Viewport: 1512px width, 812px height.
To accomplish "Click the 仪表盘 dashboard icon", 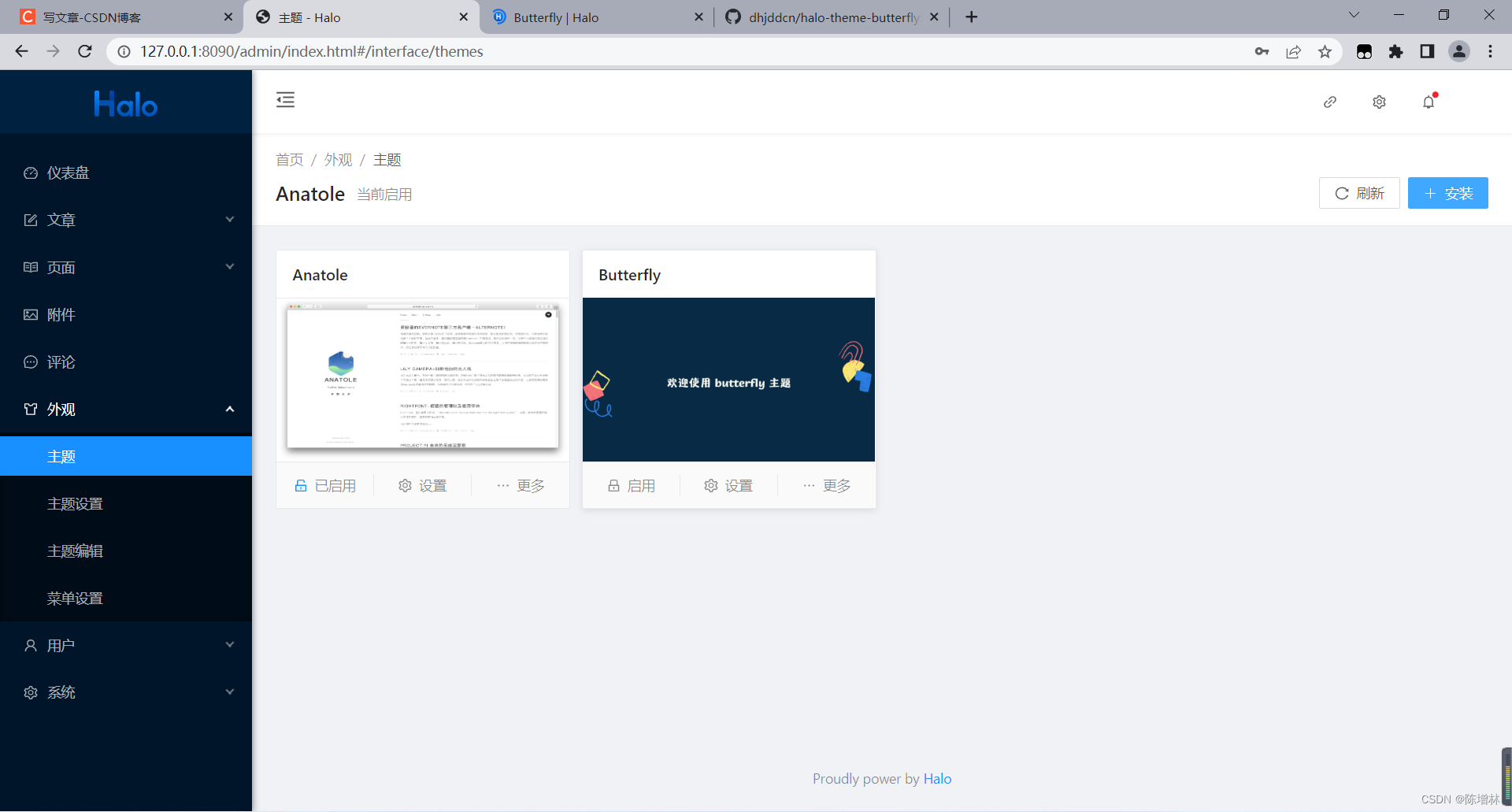I will (x=31, y=173).
